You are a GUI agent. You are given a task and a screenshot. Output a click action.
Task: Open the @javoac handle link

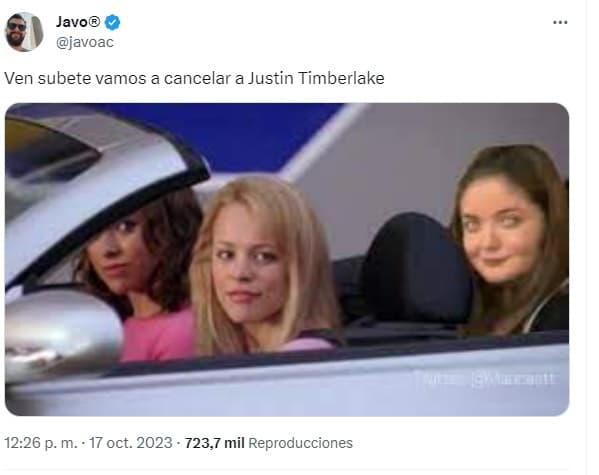click(85, 42)
